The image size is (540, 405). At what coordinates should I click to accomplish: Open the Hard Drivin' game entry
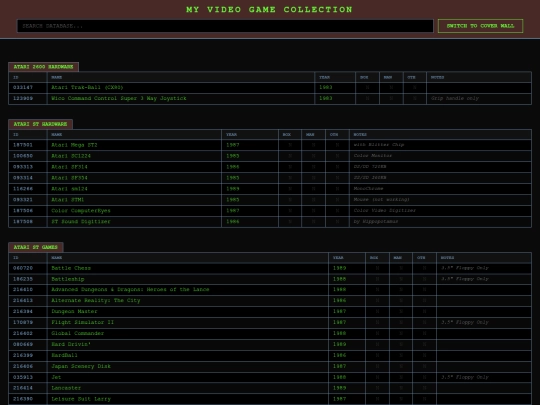click(x=71, y=344)
